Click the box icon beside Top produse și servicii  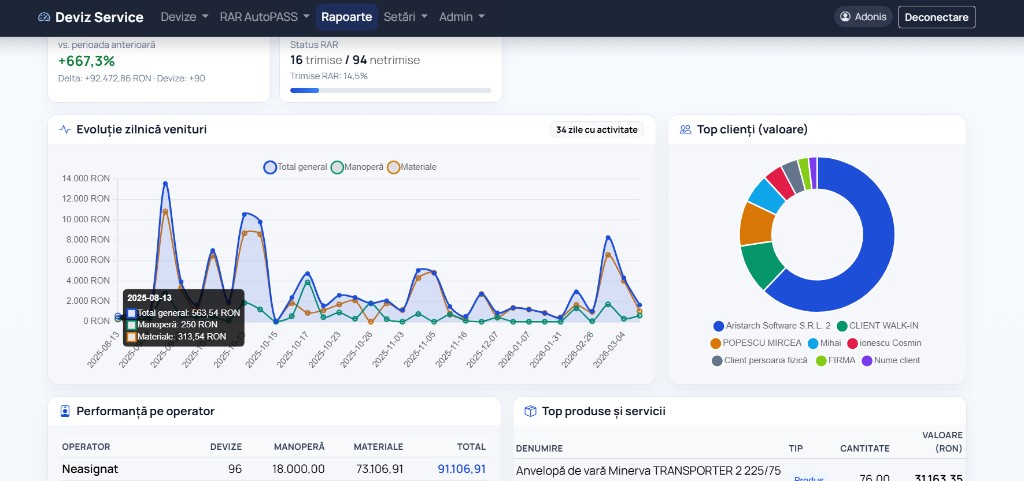pyautogui.click(x=530, y=411)
